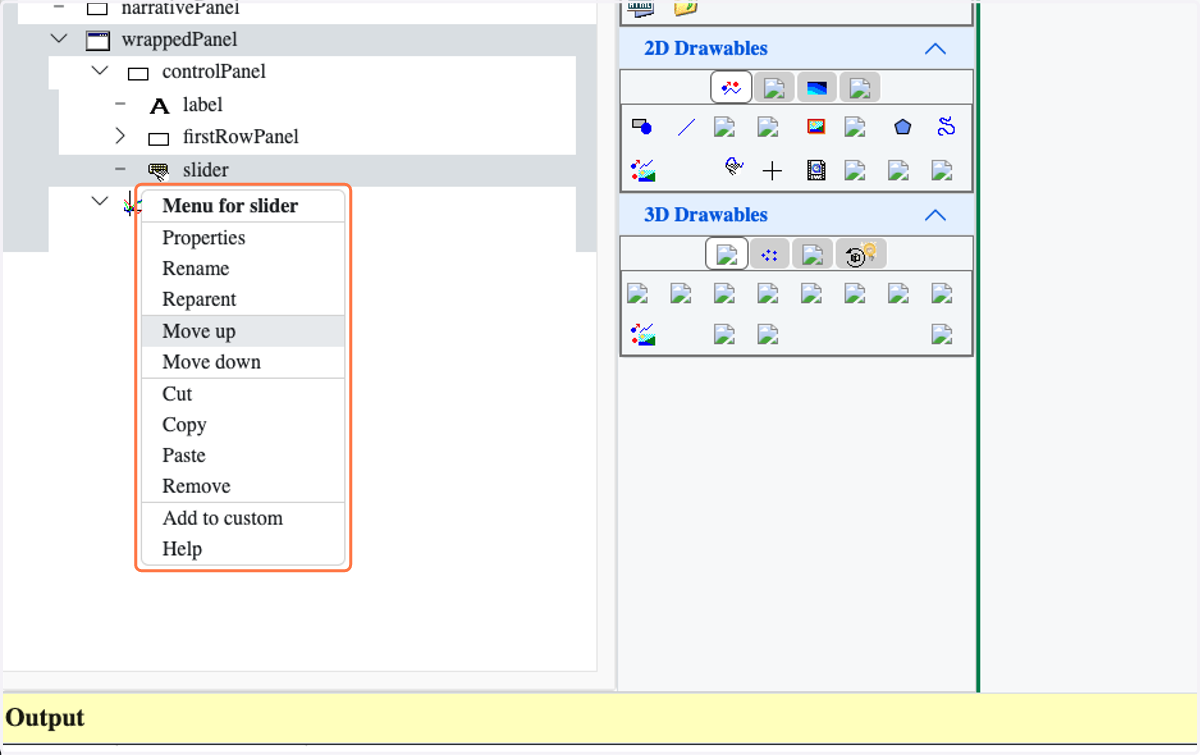
Task: Choose the red-framed image element icon
Action: tap(816, 127)
